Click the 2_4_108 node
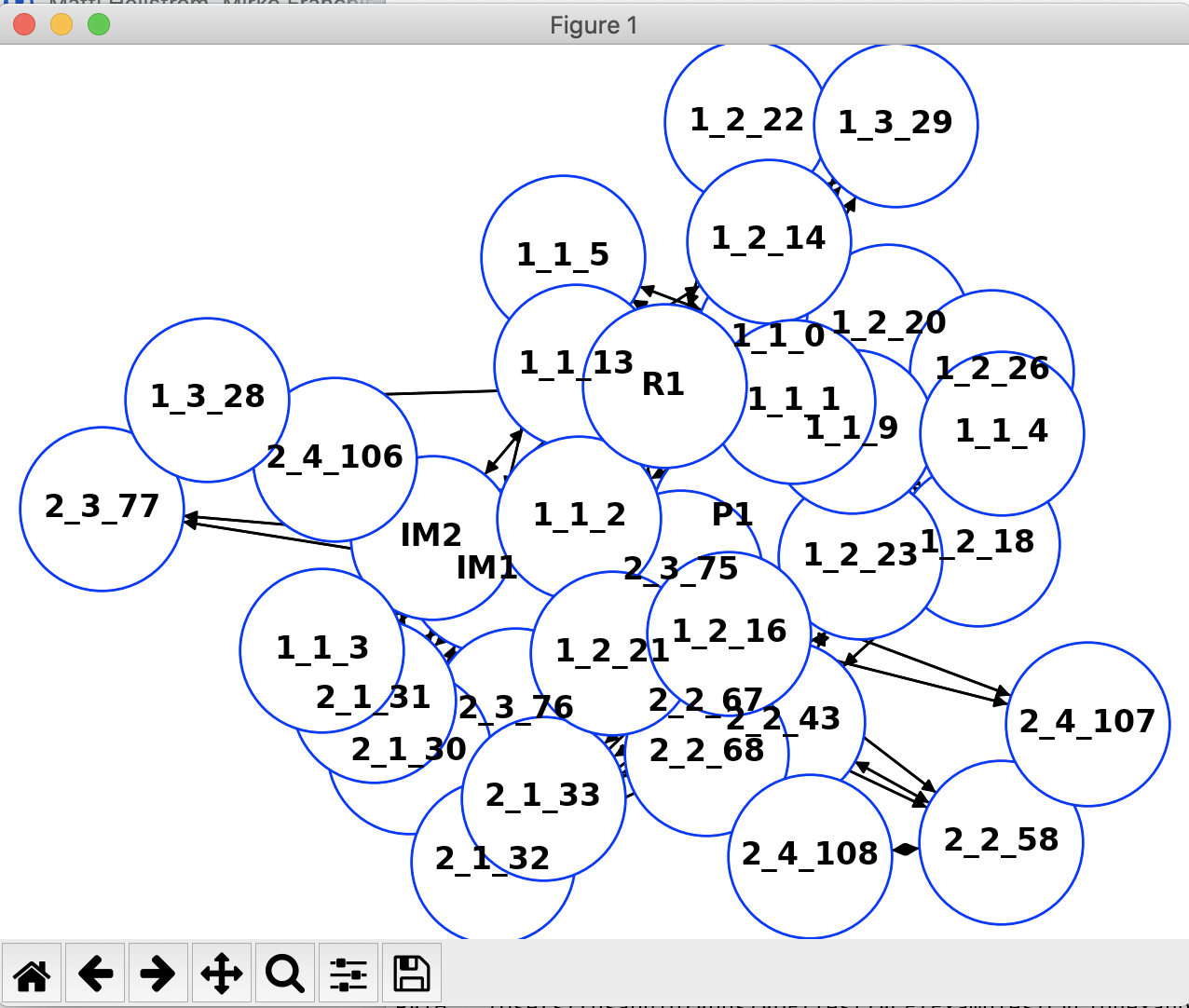Image resolution: width=1189 pixels, height=1008 pixels. pyautogui.click(x=809, y=855)
